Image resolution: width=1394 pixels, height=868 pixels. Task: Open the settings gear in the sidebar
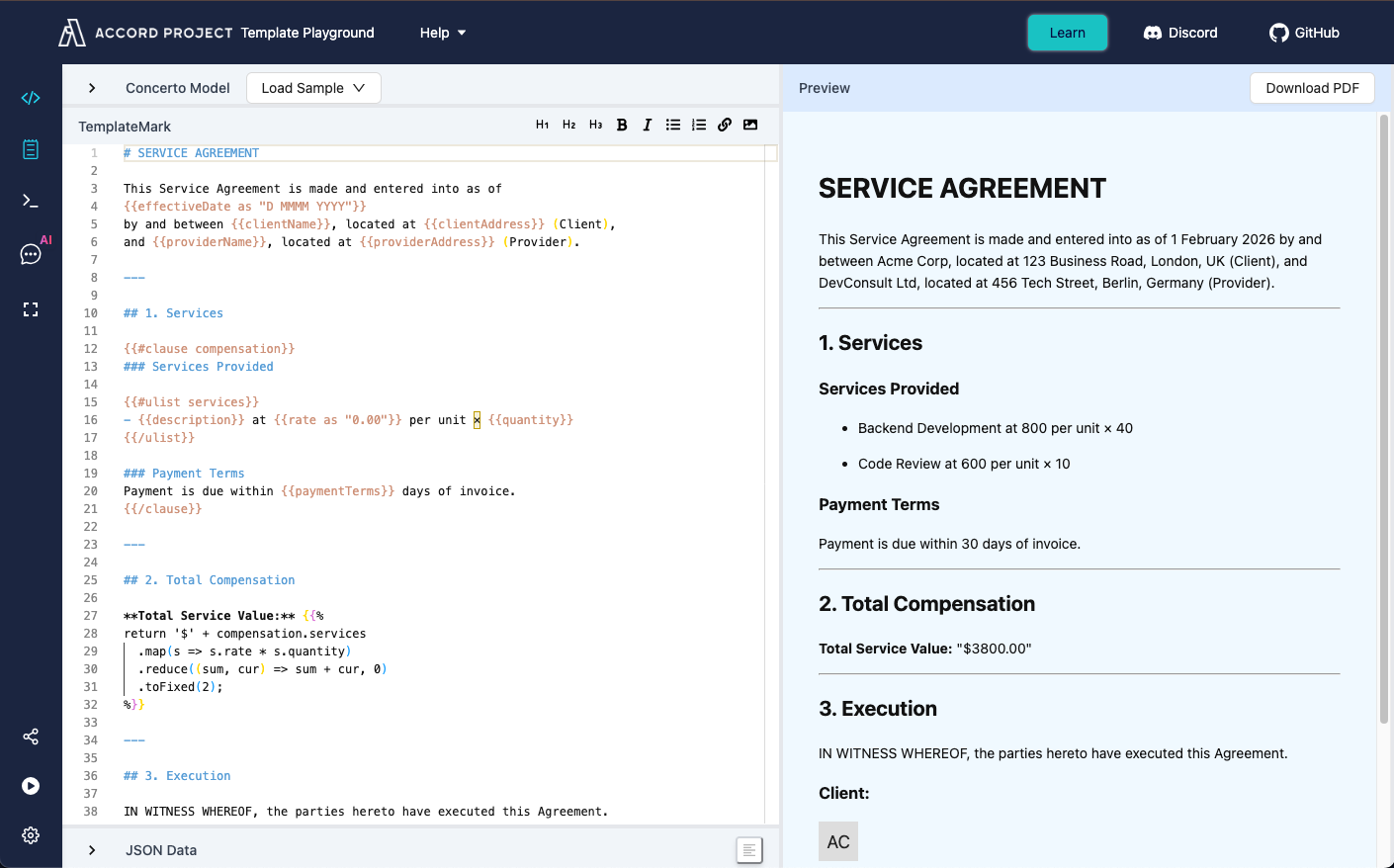click(x=30, y=835)
